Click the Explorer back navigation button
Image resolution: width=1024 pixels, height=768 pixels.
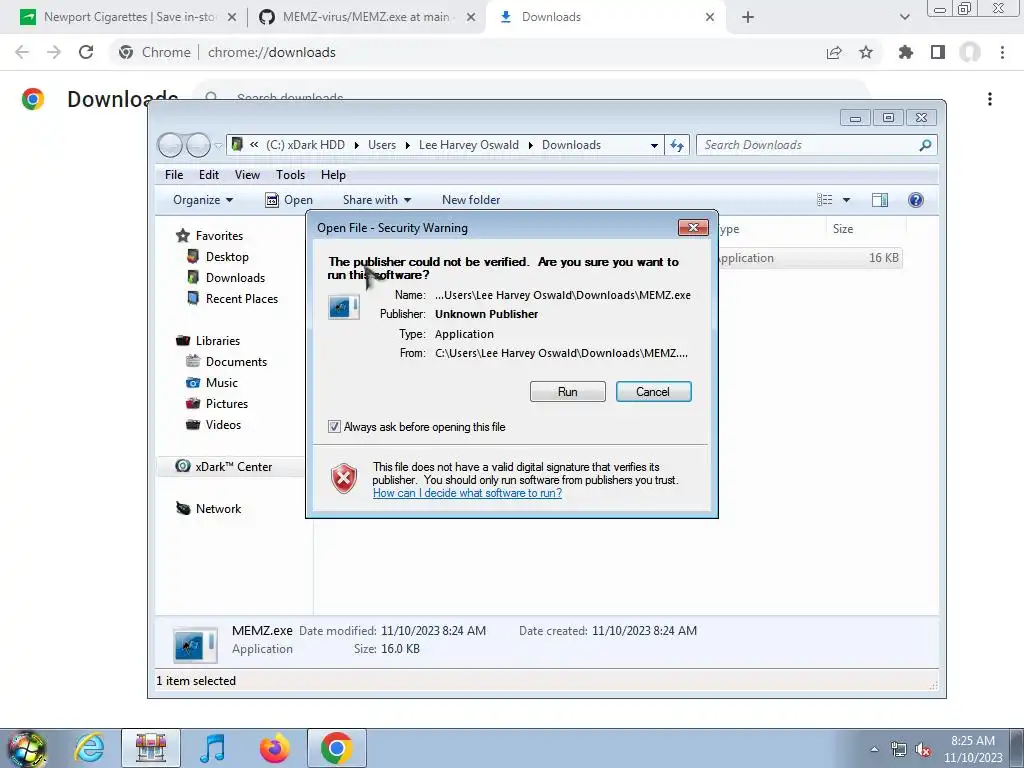170,145
